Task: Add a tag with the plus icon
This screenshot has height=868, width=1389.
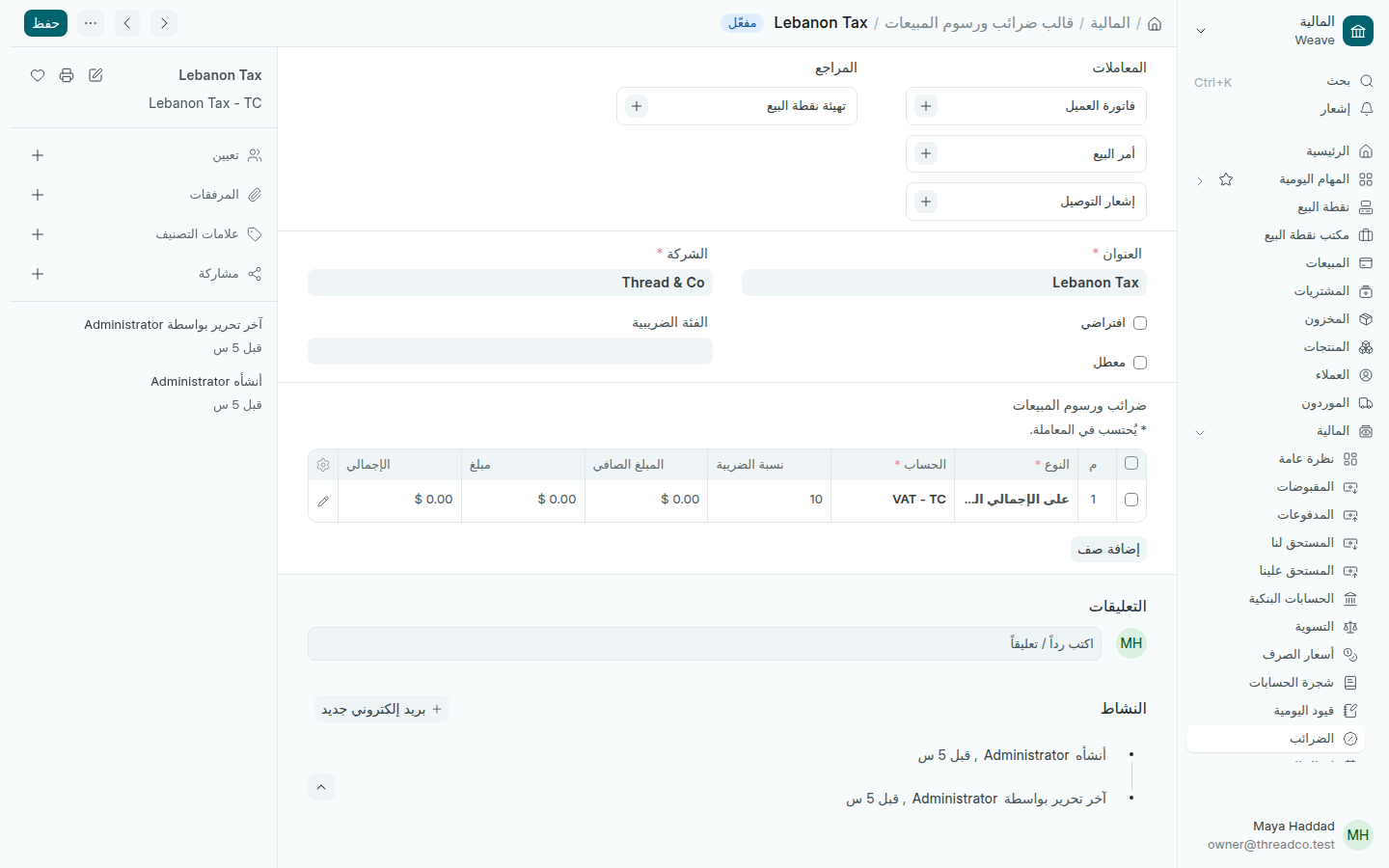Action: (38, 234)
